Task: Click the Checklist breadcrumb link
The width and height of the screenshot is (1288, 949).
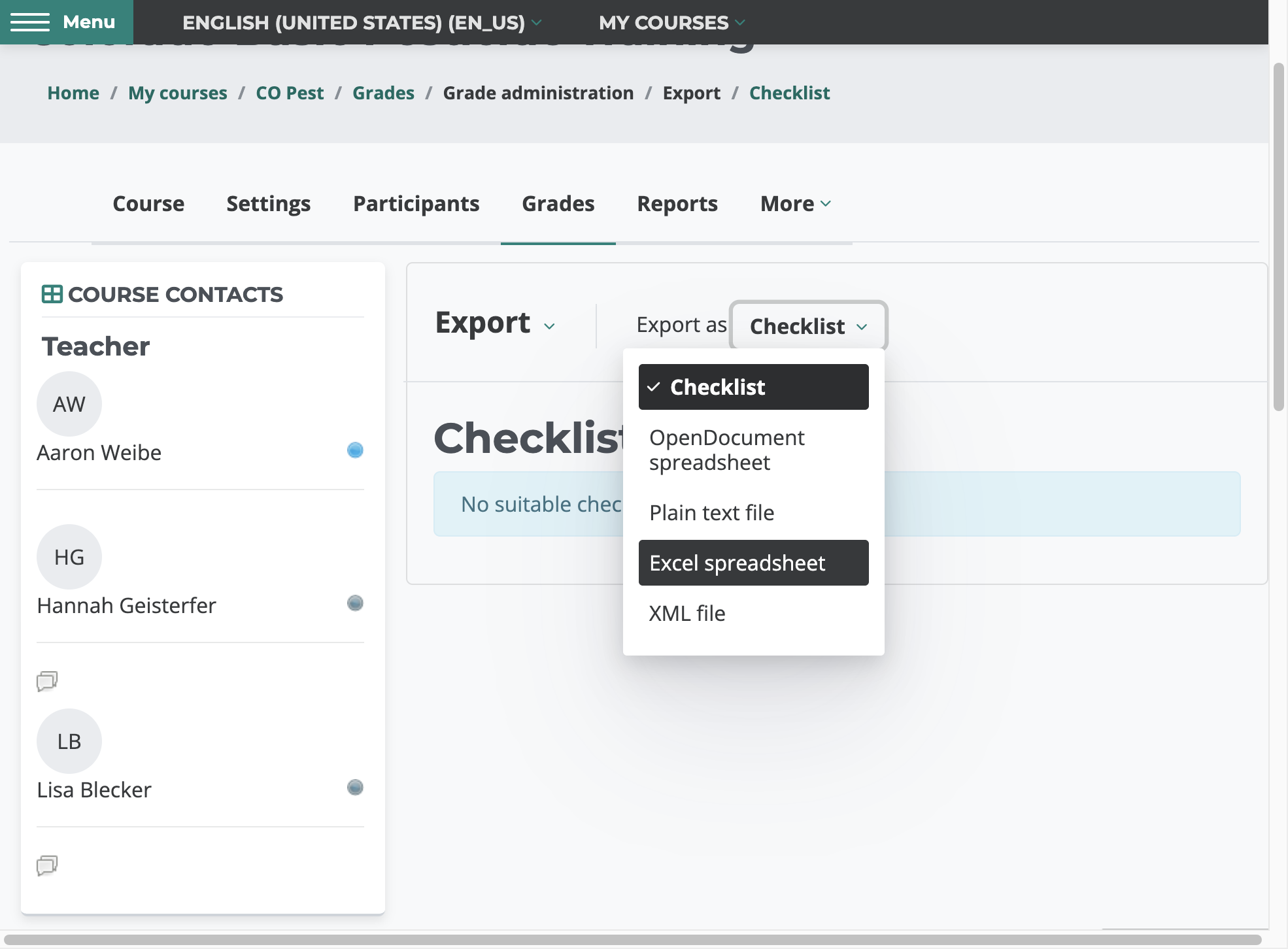Action: tap(790, 93)
